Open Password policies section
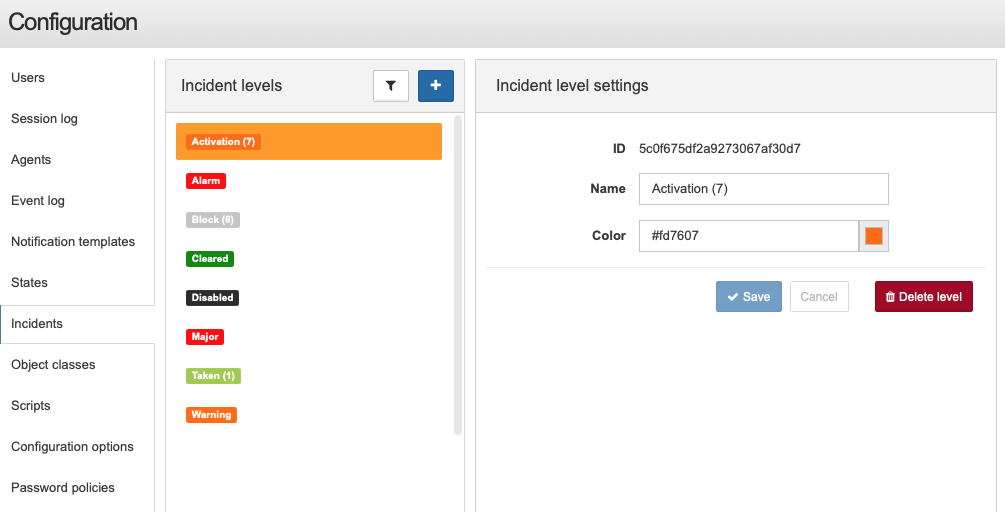The image size is (1005, 512). coord(63,488)
